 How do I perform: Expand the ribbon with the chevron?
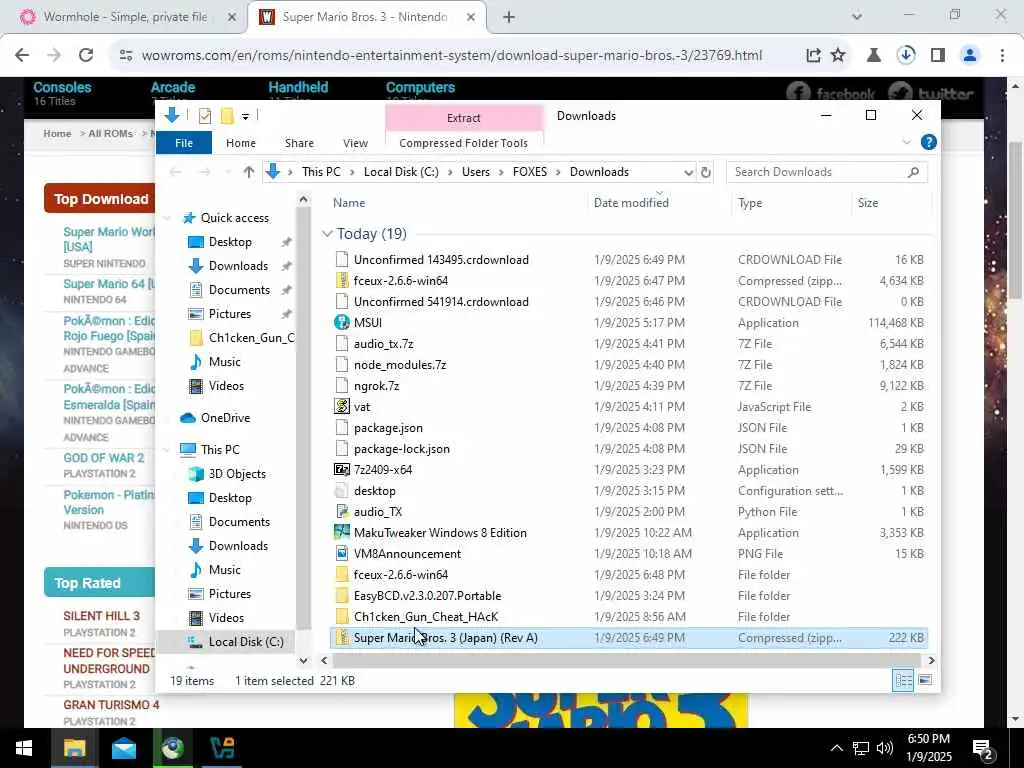pos(906,142)
